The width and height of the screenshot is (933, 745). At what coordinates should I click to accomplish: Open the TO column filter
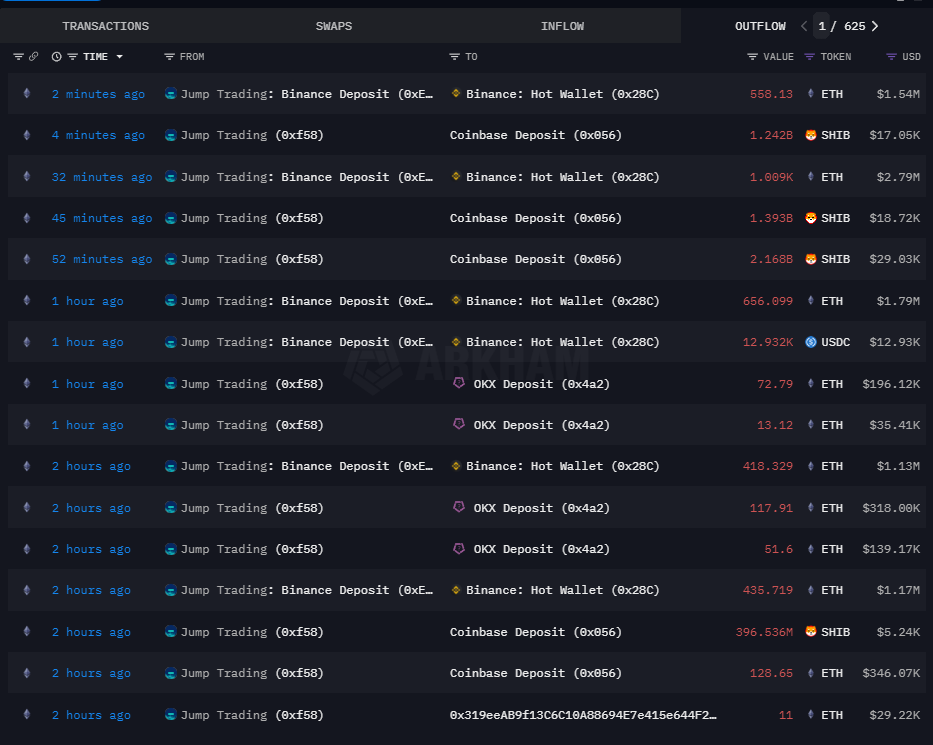click(454, 57)
